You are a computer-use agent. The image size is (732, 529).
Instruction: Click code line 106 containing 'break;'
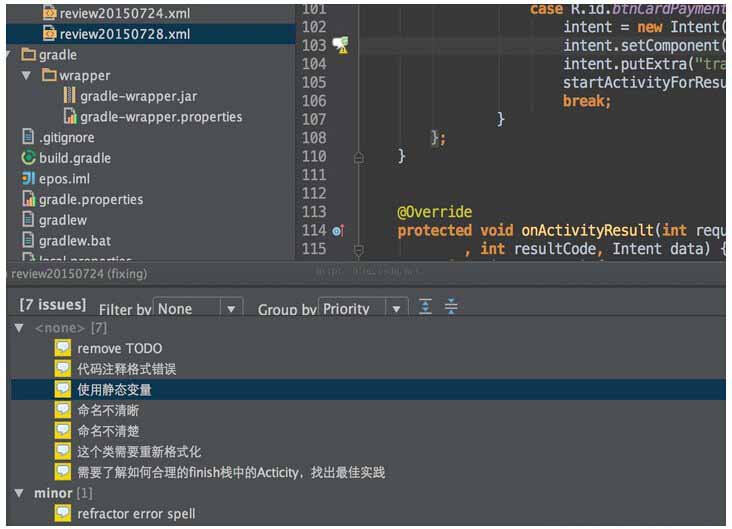[x=586, y=101]
